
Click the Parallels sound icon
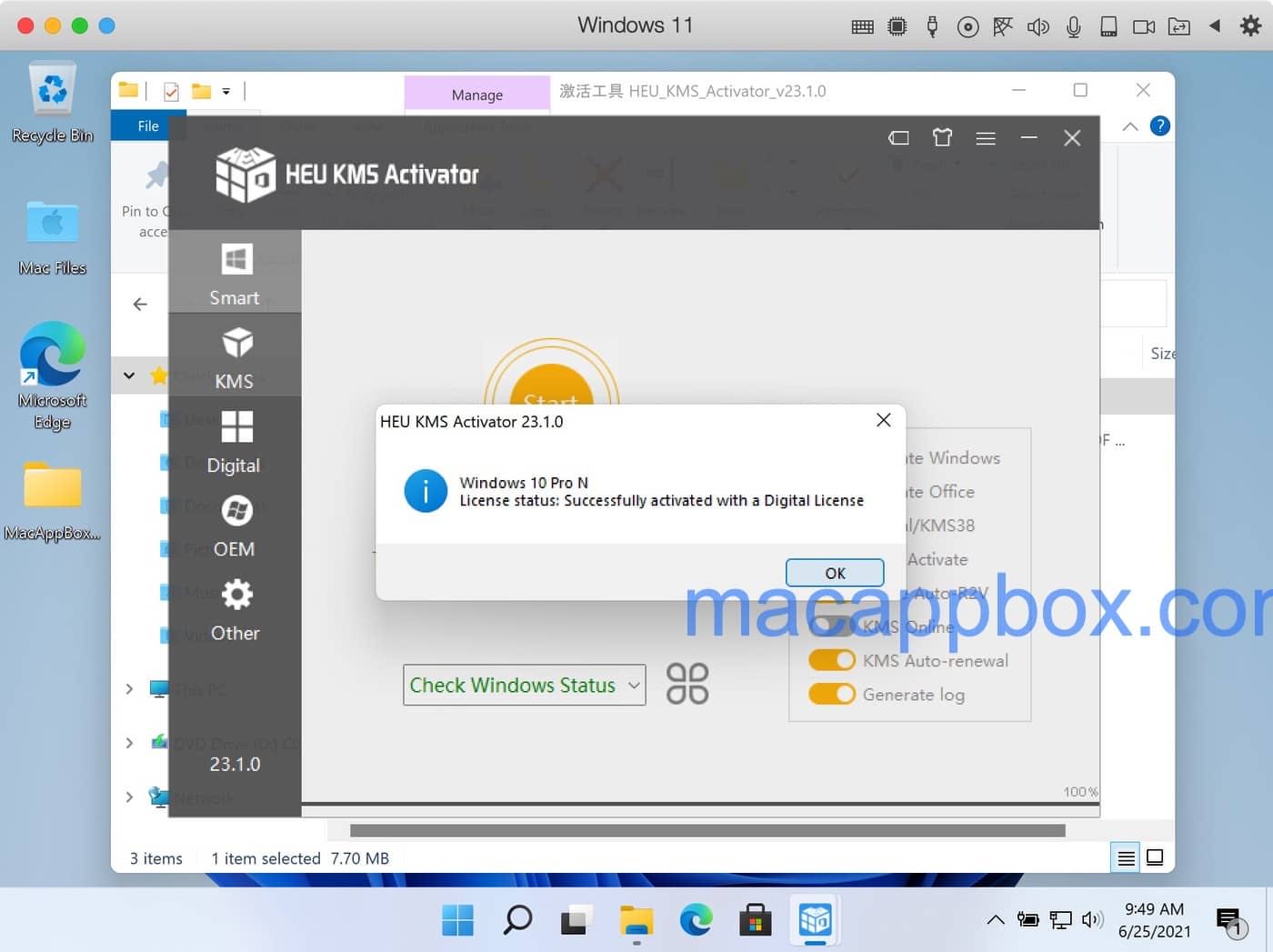(1038, 26)
